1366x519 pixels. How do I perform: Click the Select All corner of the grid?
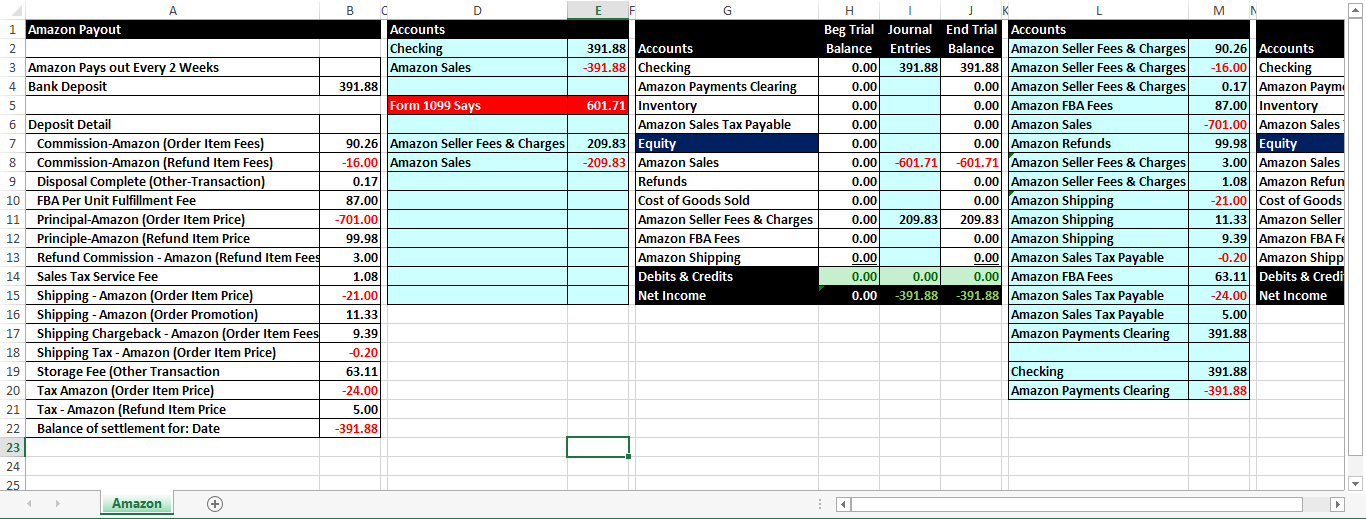12,10
